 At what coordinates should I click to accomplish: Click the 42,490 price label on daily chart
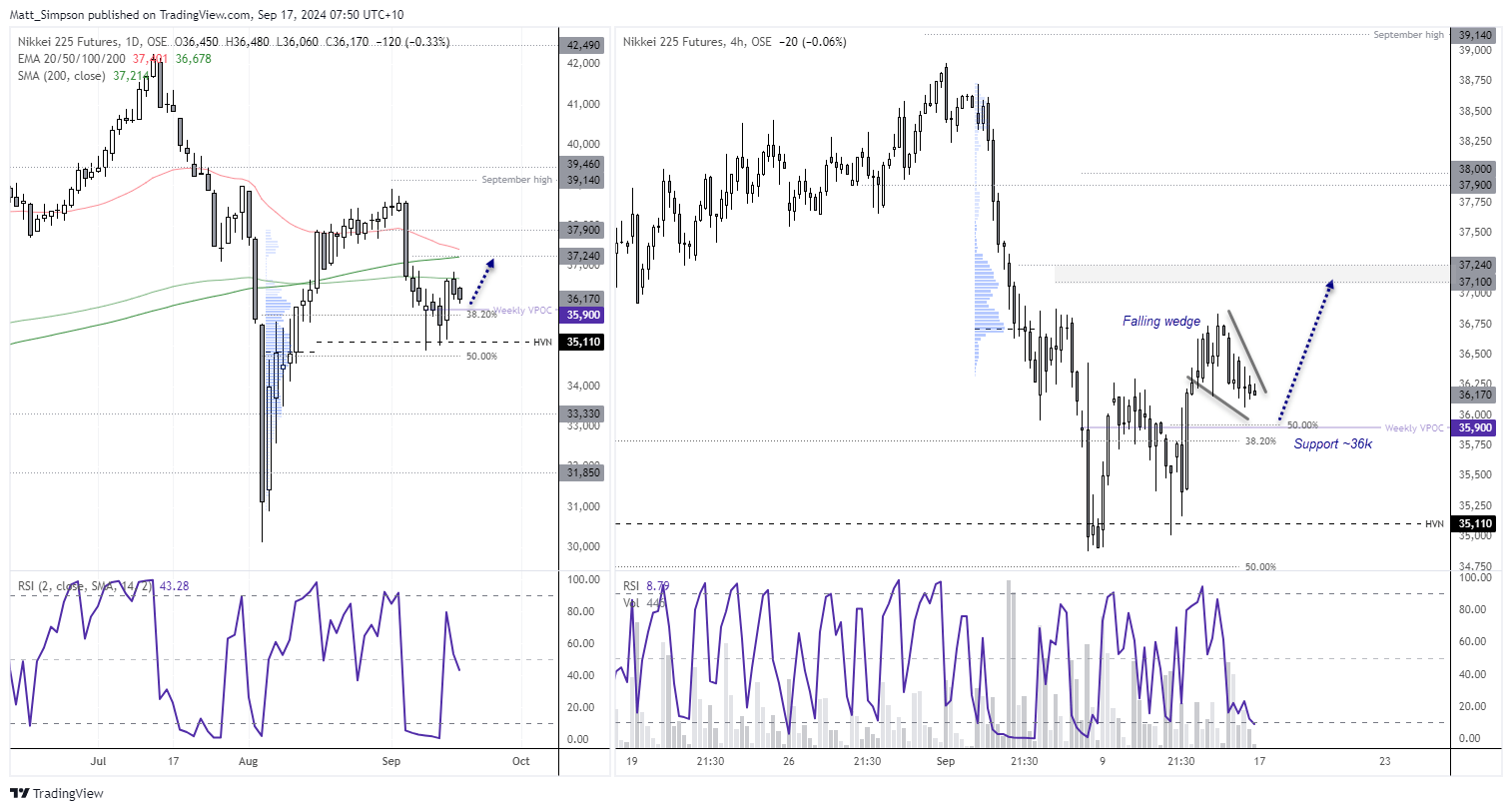[582, 45]
